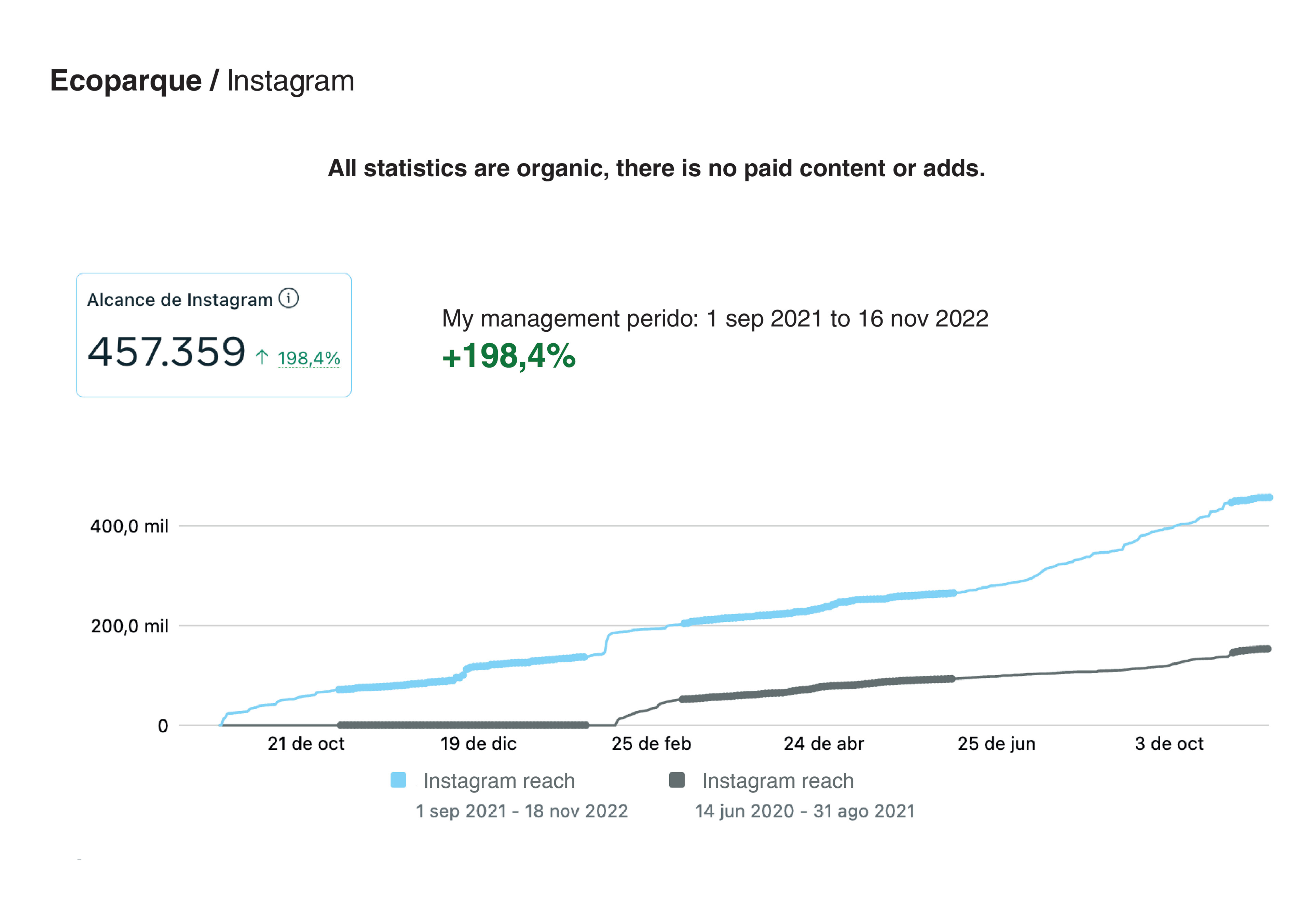
Task: Click the 25 de feb axis label
Action: coord(652,743)
